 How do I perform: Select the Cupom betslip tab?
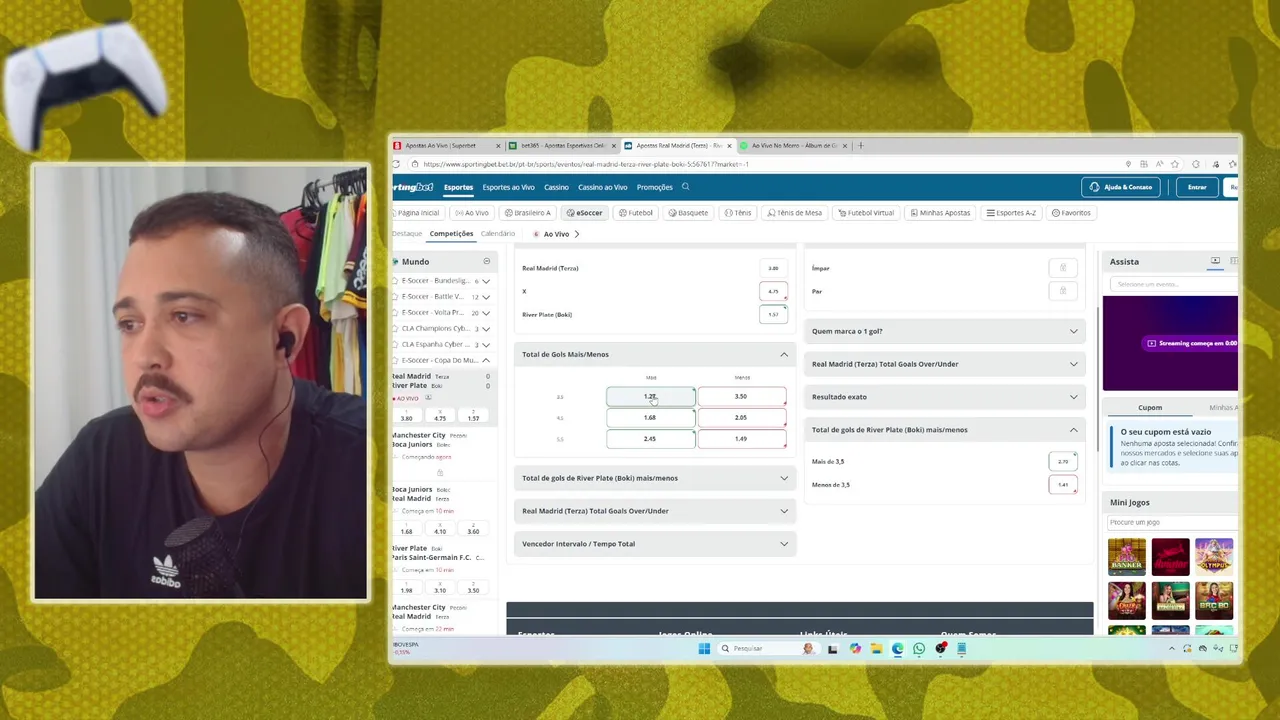pyautogui.click(x=1150, y=408)
